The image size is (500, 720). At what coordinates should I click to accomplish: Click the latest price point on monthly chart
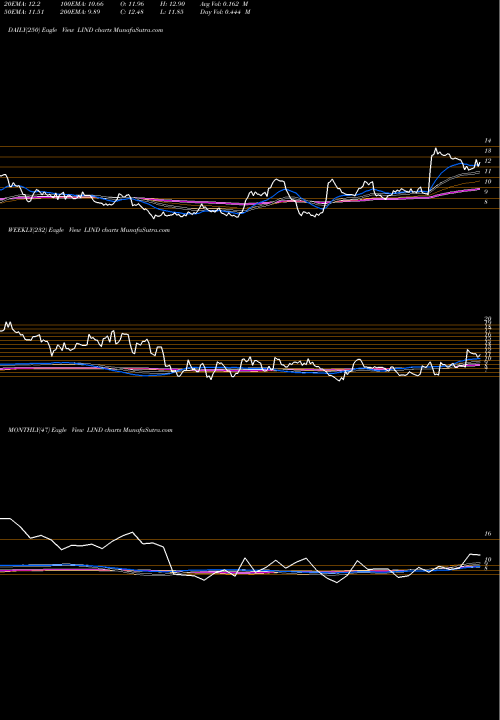(480, 555)
